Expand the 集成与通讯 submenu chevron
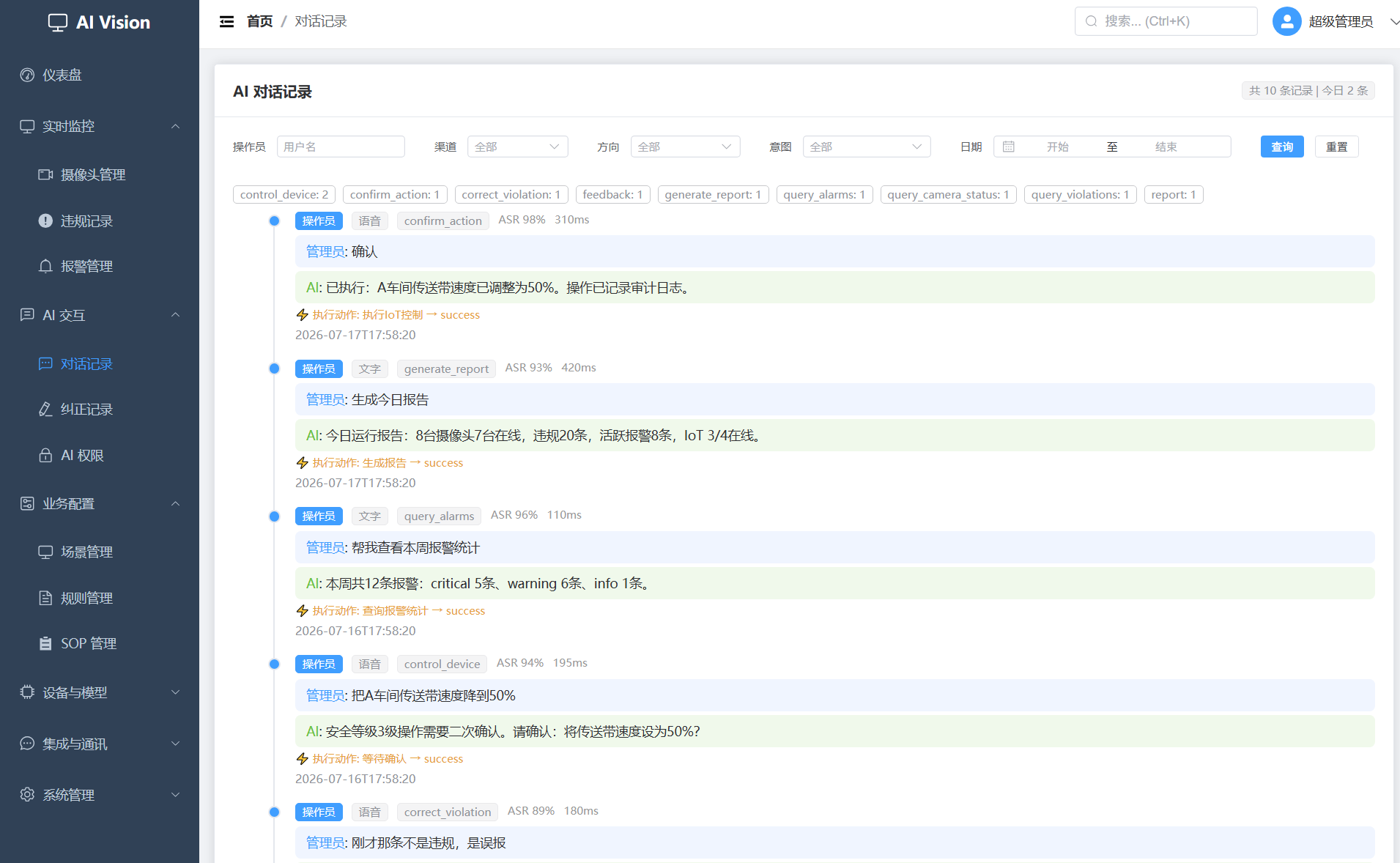 (x=176, y=744)
